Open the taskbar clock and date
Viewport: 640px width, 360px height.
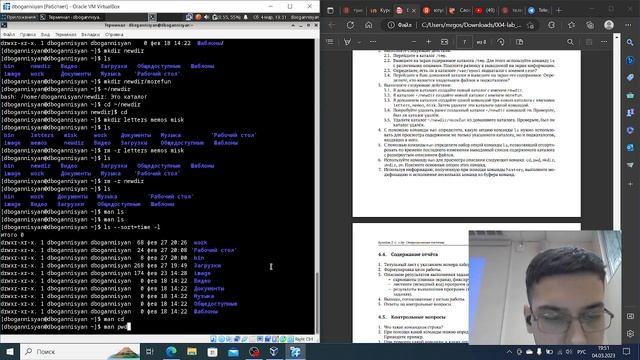point(603,352)
